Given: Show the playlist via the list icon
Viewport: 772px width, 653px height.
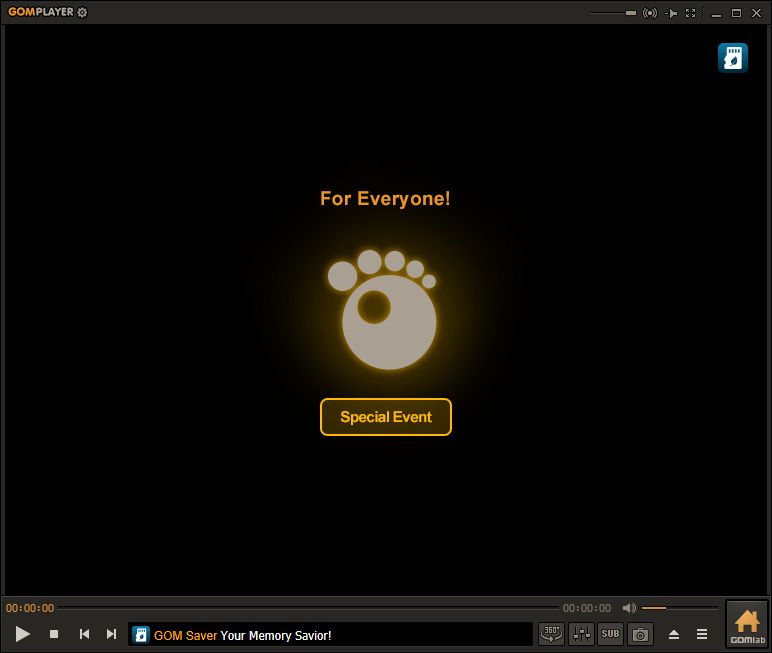Looking at the screenshot, I should (x=702, y=634).
